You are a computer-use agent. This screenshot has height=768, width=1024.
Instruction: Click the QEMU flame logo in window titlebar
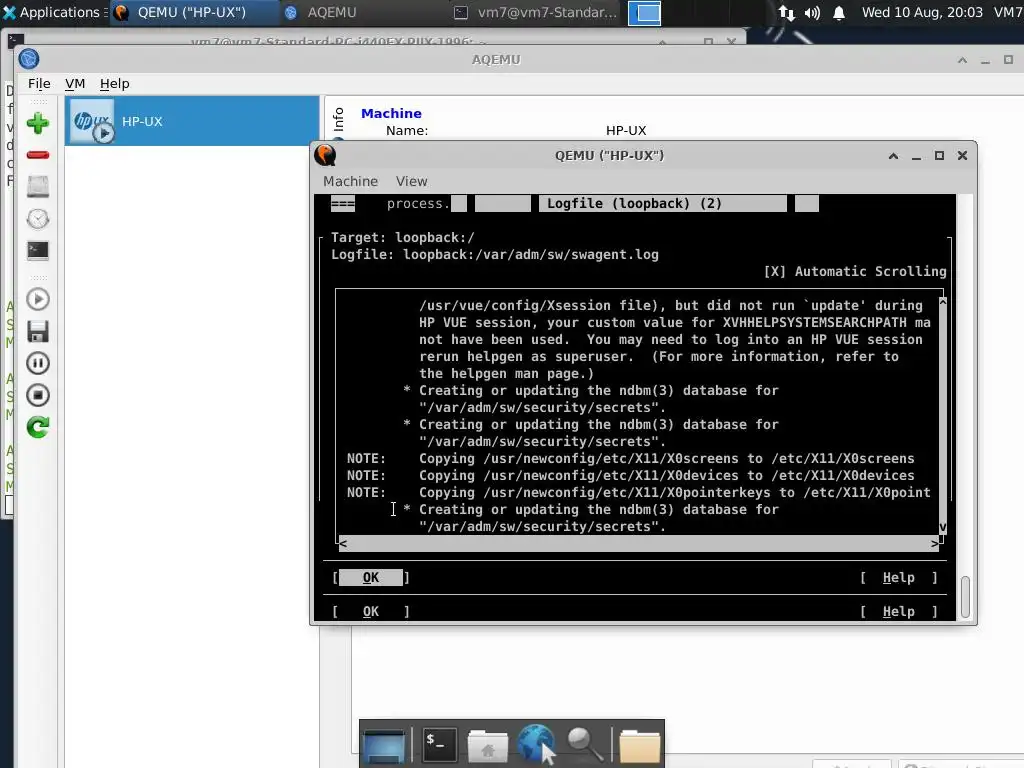[325, 155]
